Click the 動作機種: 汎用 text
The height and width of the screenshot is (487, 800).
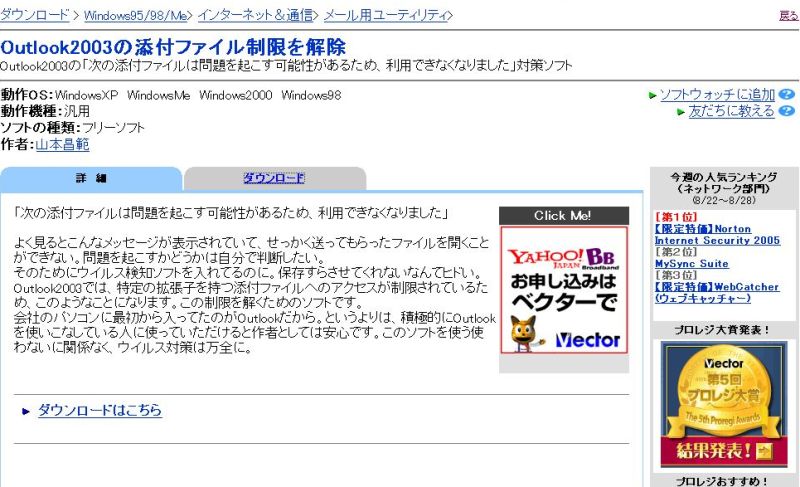tap(45, 111)
